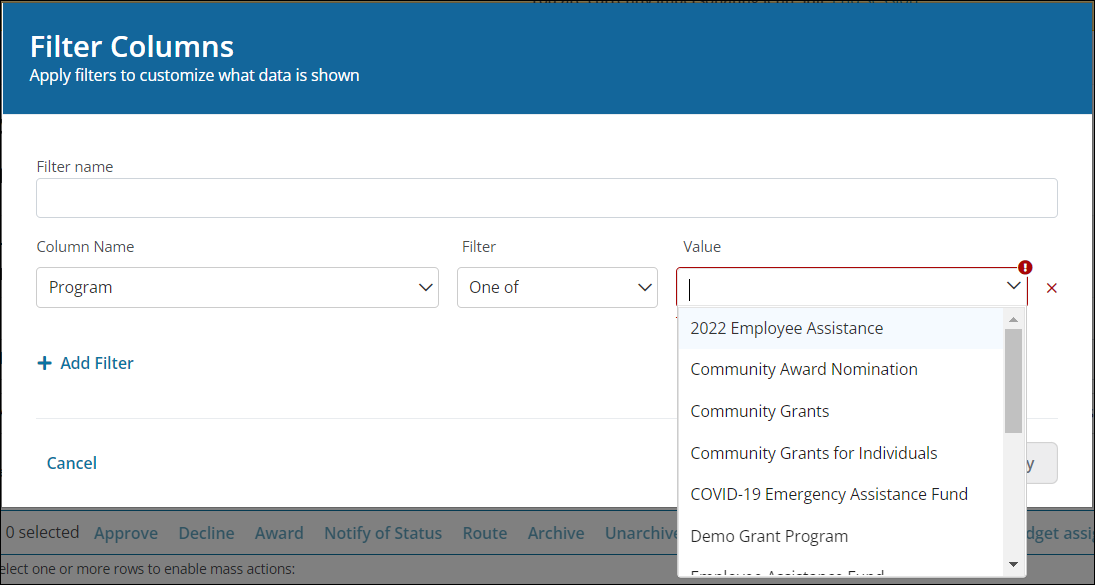Open the Filter dropdown showing One of
This screenshot has height=585, width=1095.
pyautogui.click(x=557, y=287)
